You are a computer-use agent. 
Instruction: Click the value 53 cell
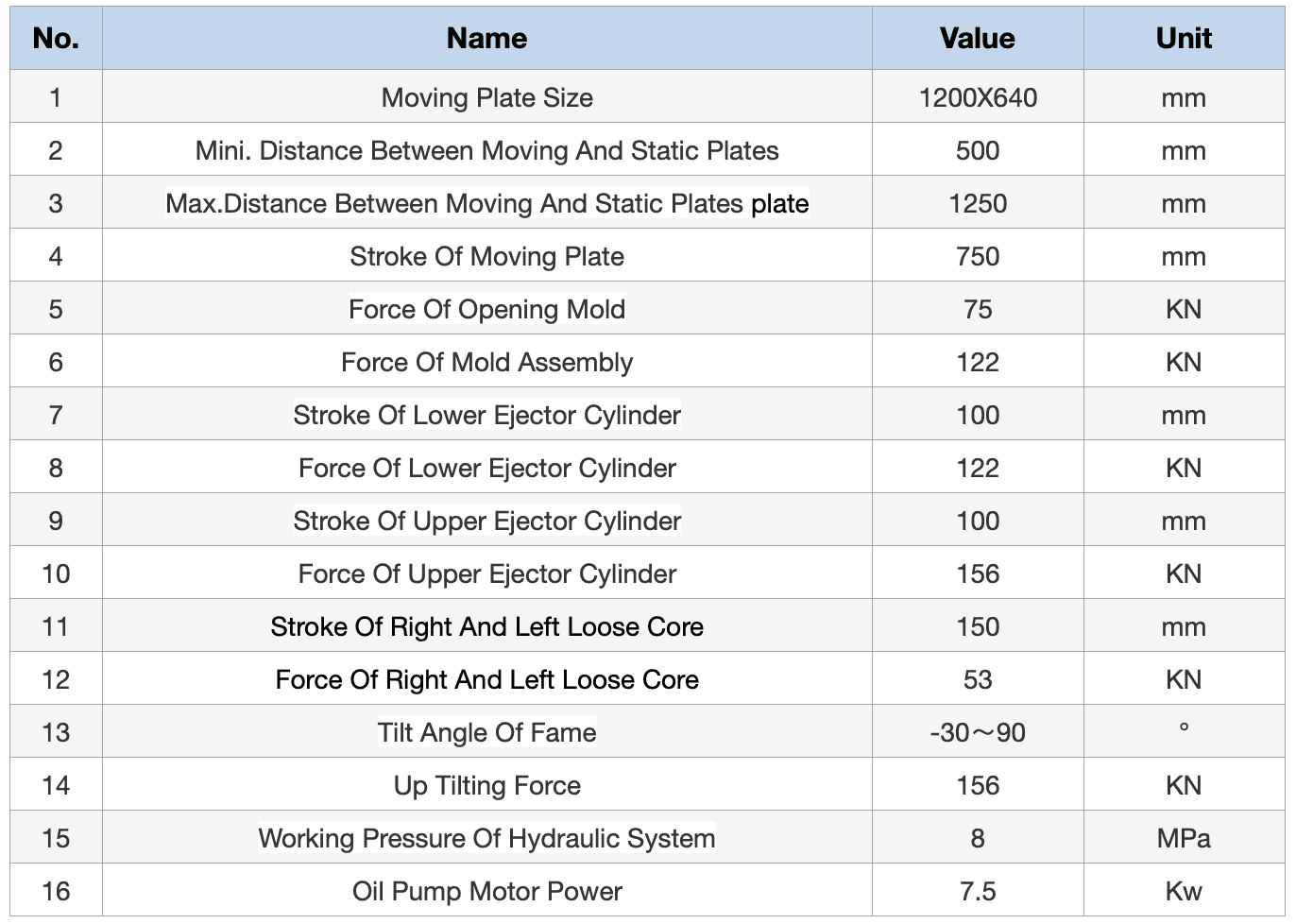point(977,679)
